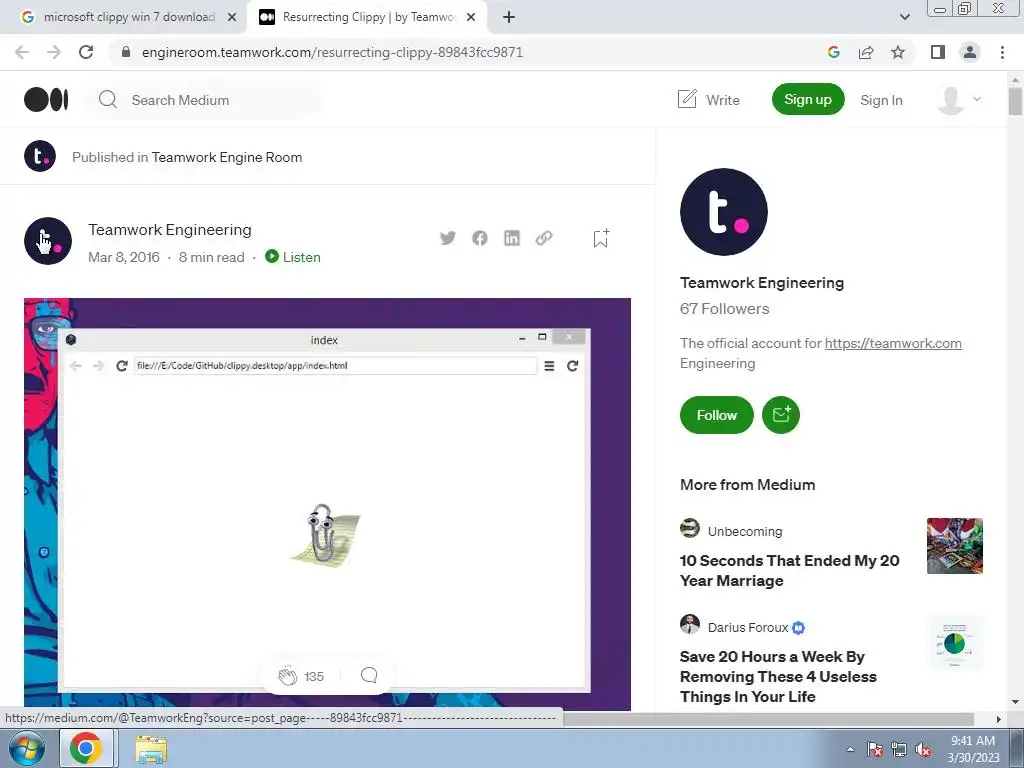Switch to microsoft clippy win 7 download tab
The image size is (1024, 768).
(129, 17)
